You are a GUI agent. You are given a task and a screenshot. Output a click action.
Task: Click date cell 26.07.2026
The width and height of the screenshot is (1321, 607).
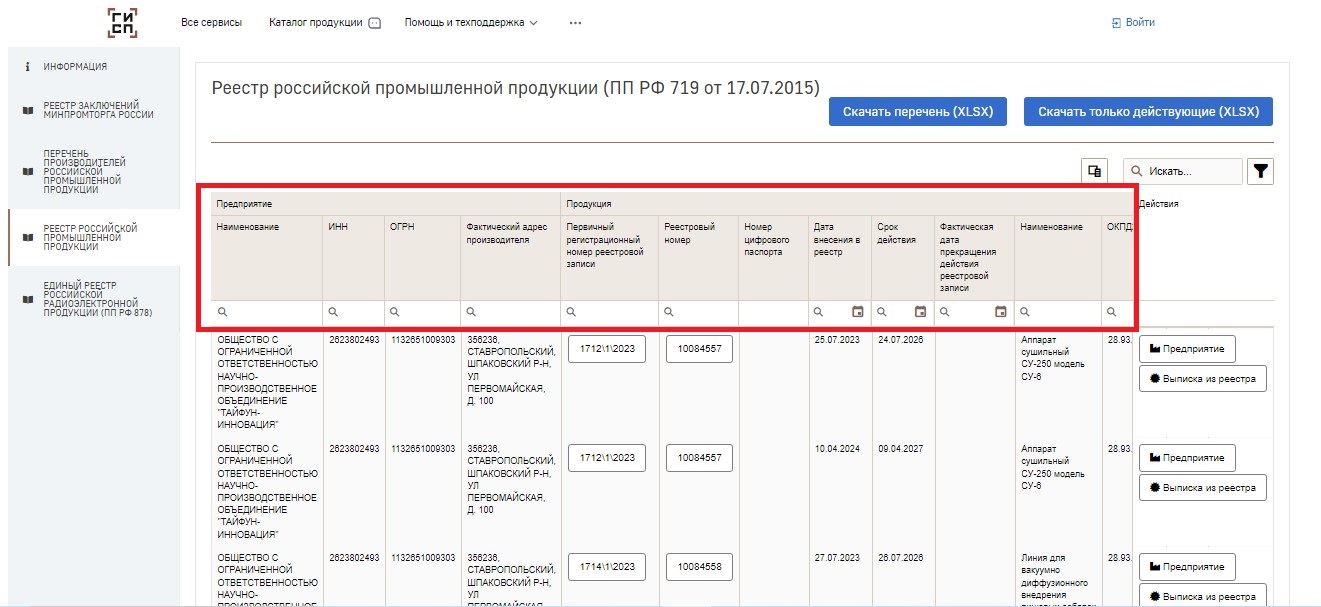[x=900, y=558]
